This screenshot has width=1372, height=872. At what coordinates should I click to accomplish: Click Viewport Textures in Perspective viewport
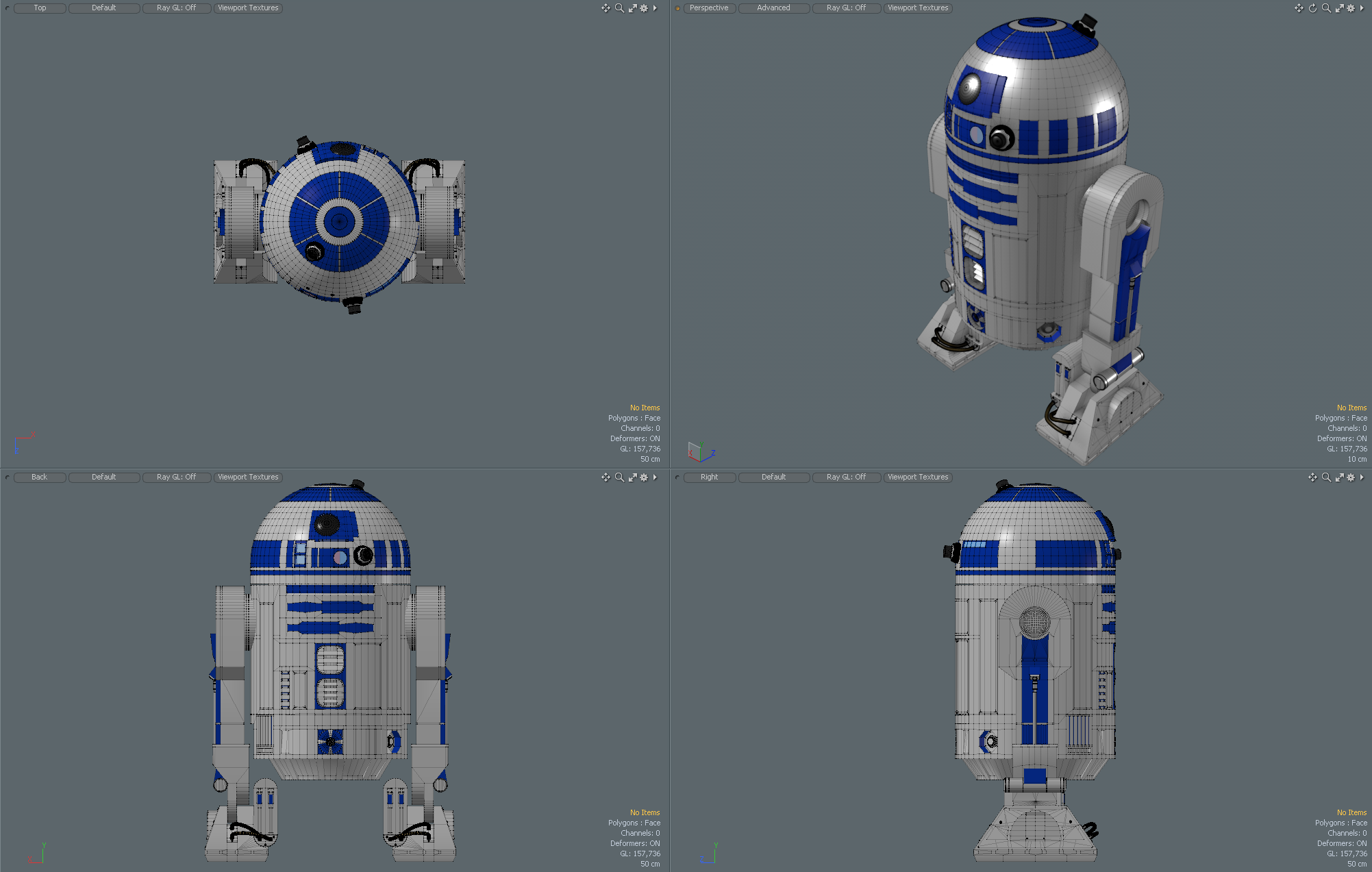[x=918, y=8]
